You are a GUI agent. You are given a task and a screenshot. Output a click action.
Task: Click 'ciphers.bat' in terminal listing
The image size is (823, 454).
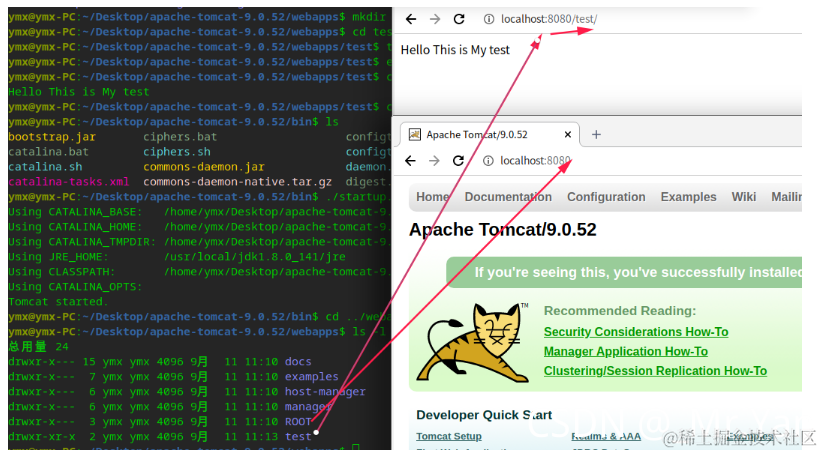(180, 137)
